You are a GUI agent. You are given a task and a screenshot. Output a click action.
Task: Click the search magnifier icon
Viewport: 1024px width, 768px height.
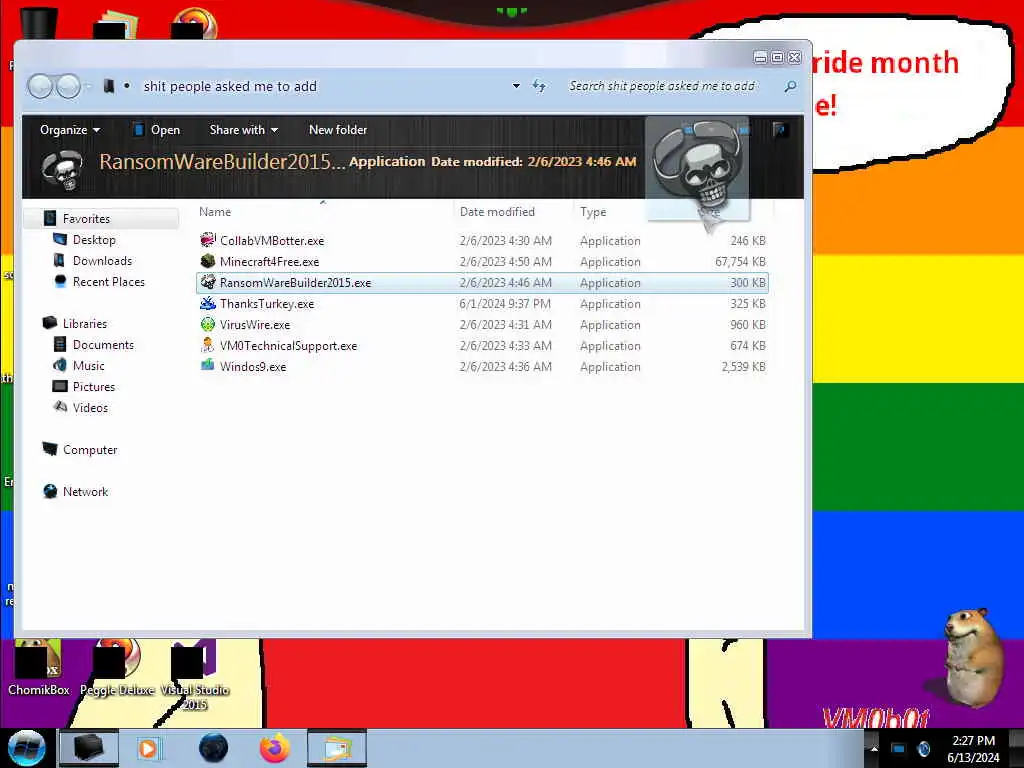790,86
